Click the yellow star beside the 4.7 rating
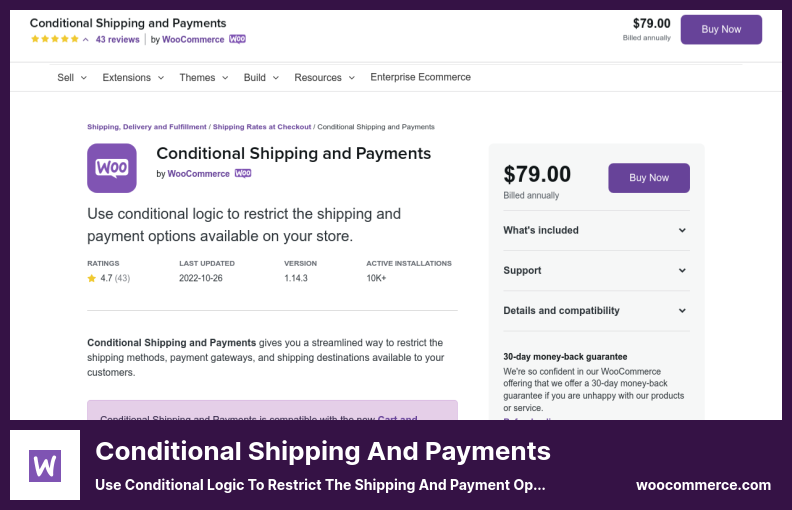 click(x=91, y=278)
